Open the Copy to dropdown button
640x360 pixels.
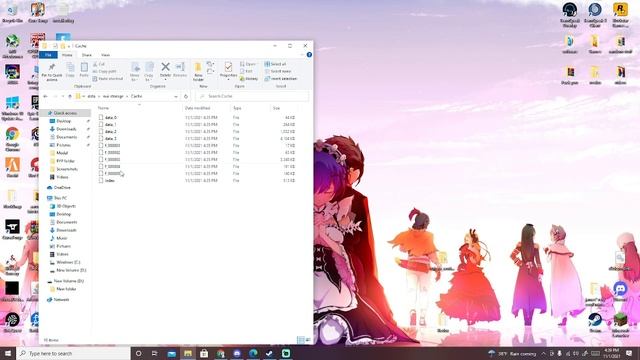tap(149, 71)
